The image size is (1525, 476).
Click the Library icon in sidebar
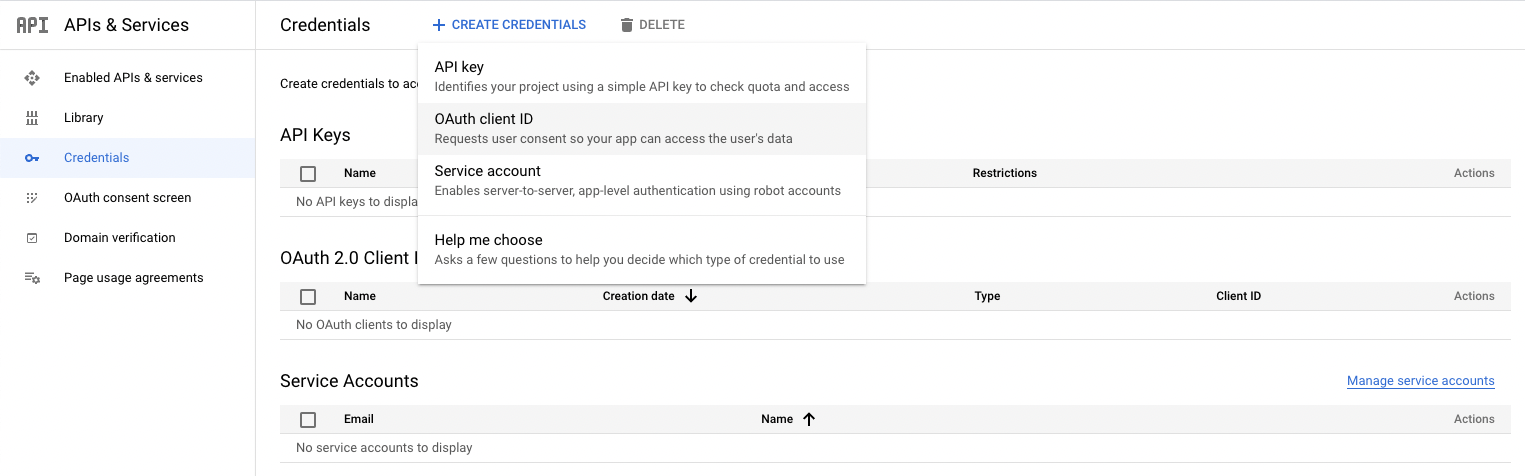(x=32, y=118)
